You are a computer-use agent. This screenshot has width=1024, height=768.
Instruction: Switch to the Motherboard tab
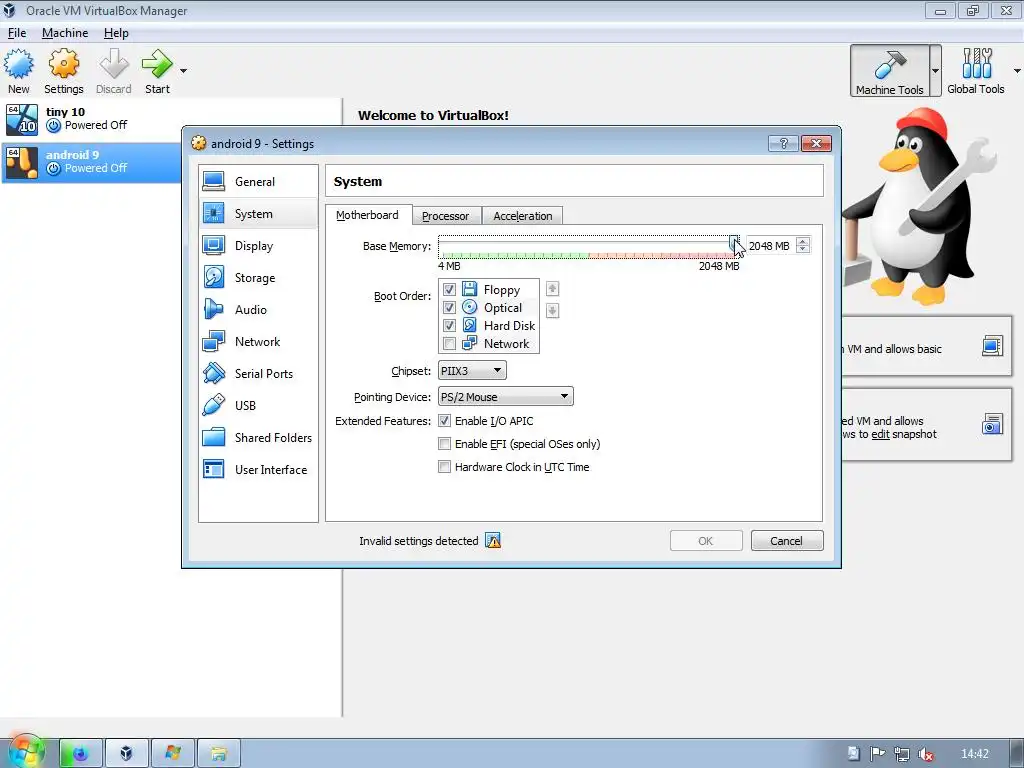367,215
